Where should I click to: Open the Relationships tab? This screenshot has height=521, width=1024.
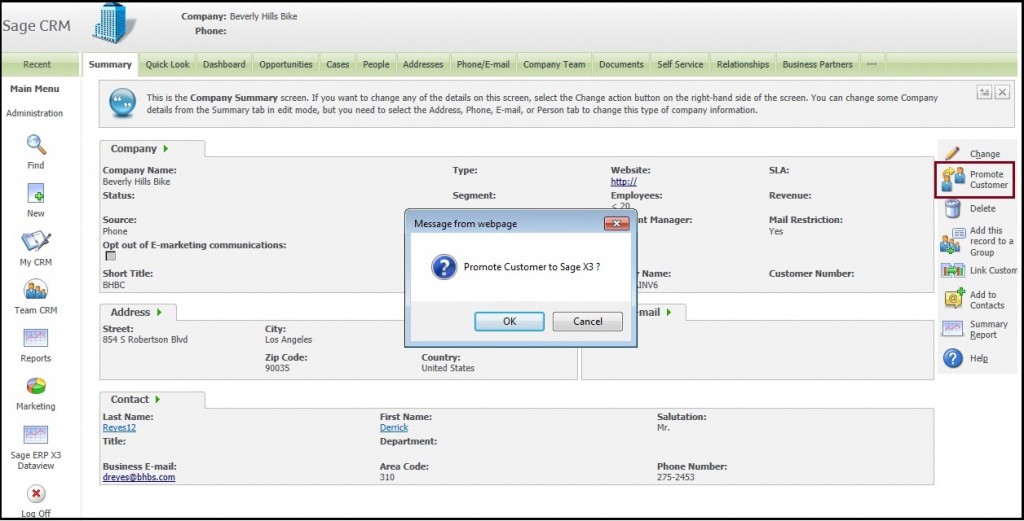point(743,65)
